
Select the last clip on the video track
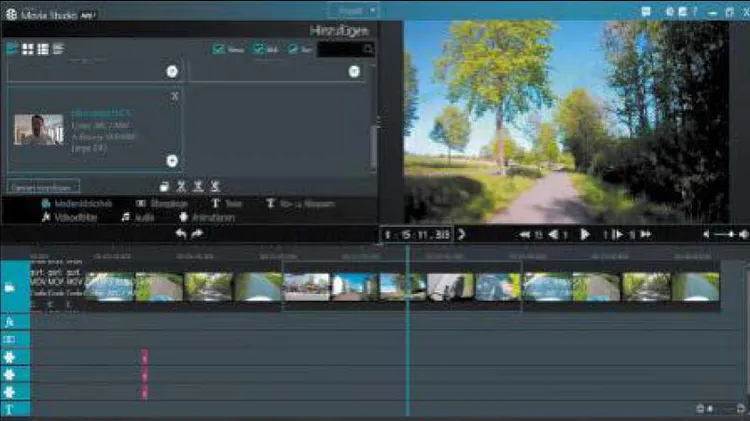(x=695, y=287)
